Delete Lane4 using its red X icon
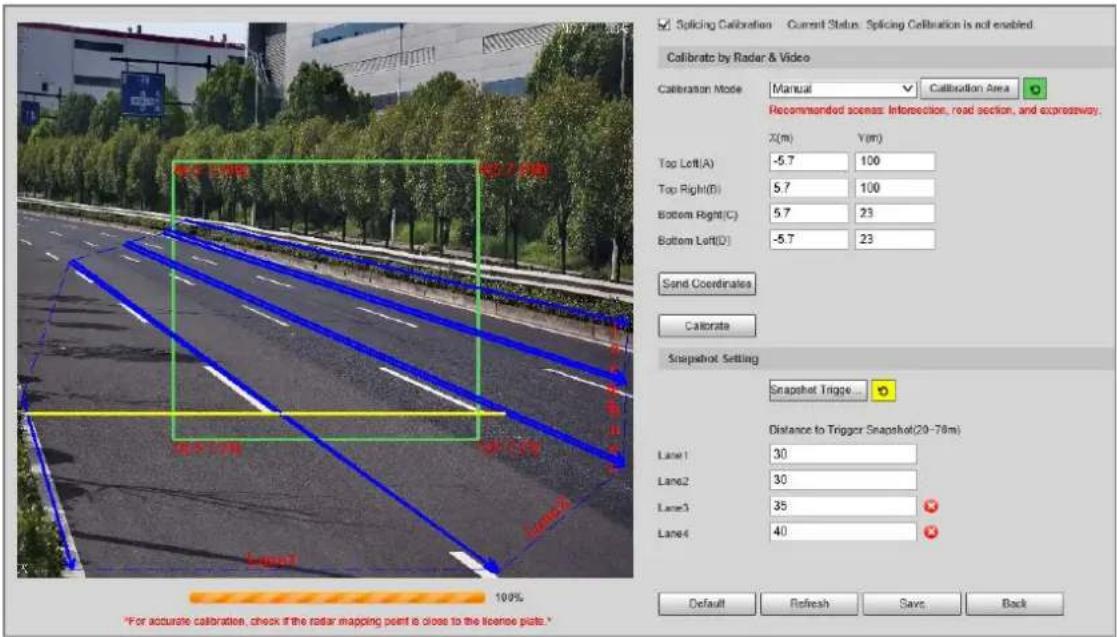This screenshot has height=637, width=1117. 930,532
